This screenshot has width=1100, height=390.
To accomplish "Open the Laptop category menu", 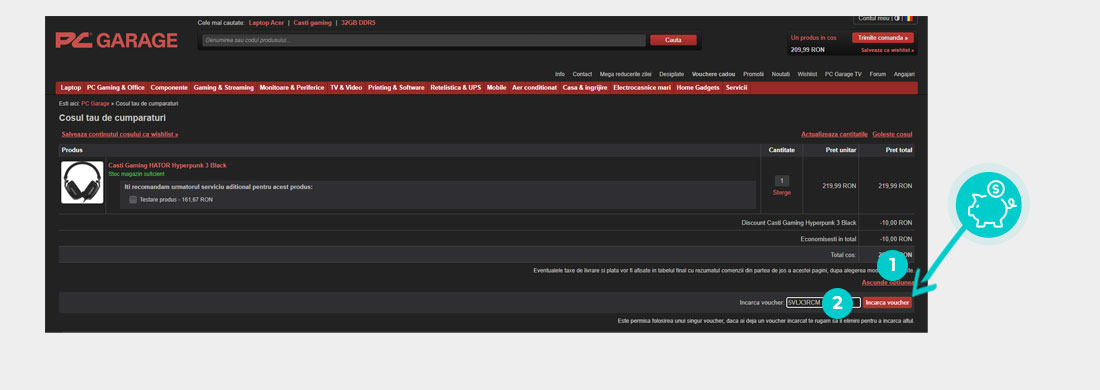I will click(71, 88).
